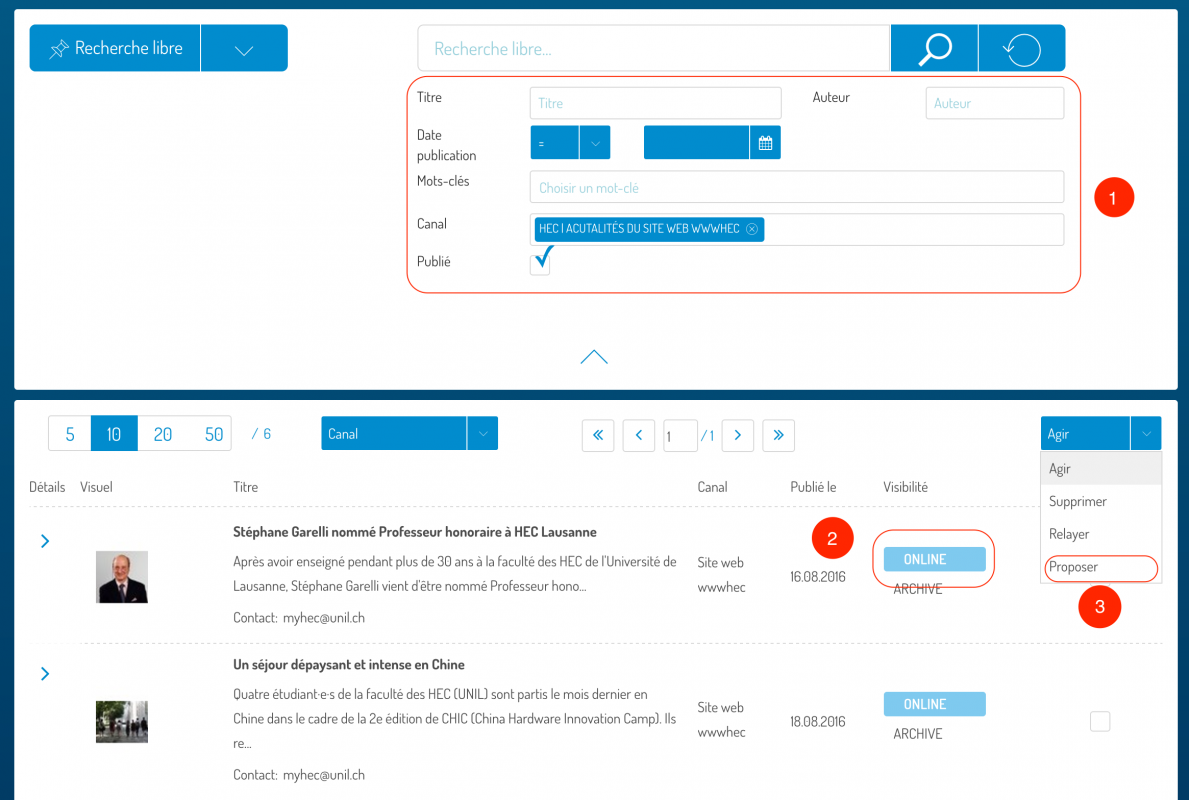Uncheck the Publié checkbox

point(540,264)
